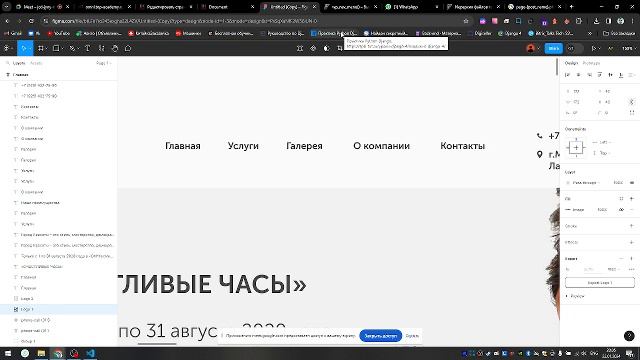
Task: Select the Text tool
Action: pos(87,48)
